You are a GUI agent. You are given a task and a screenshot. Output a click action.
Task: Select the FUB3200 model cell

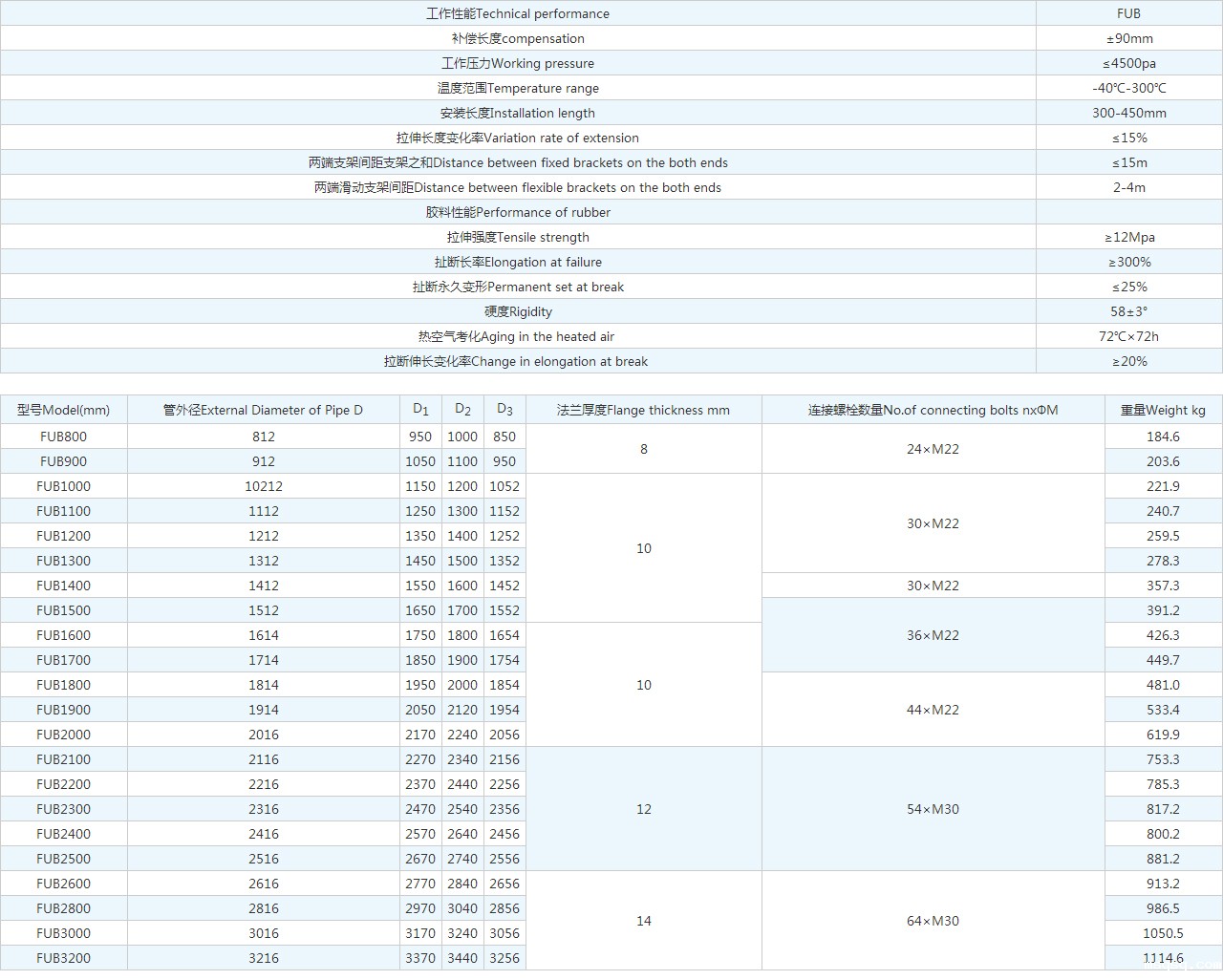[x=63, y=958]
